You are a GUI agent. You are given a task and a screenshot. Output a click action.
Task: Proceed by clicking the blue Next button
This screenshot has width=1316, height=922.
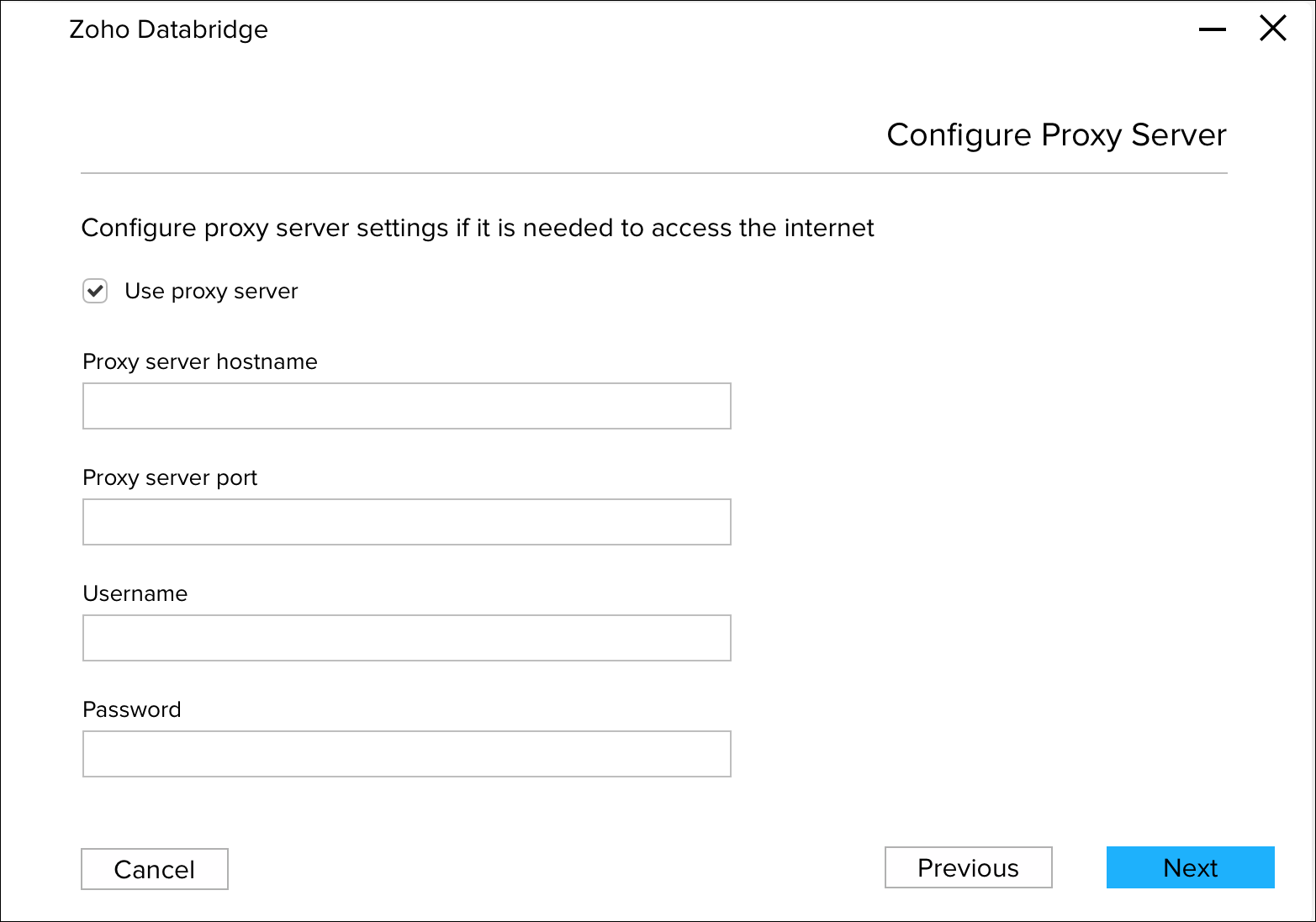point(1190,867)
